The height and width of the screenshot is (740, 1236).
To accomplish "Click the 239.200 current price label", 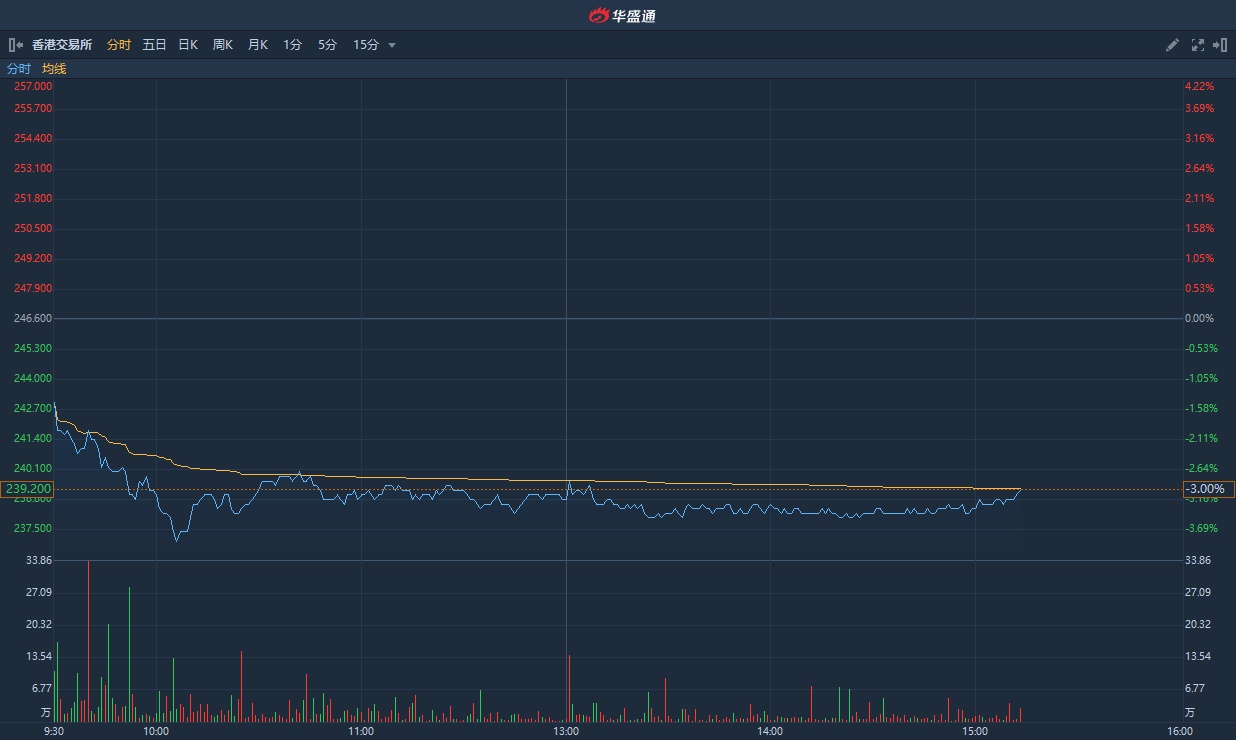I will point(28,489).
